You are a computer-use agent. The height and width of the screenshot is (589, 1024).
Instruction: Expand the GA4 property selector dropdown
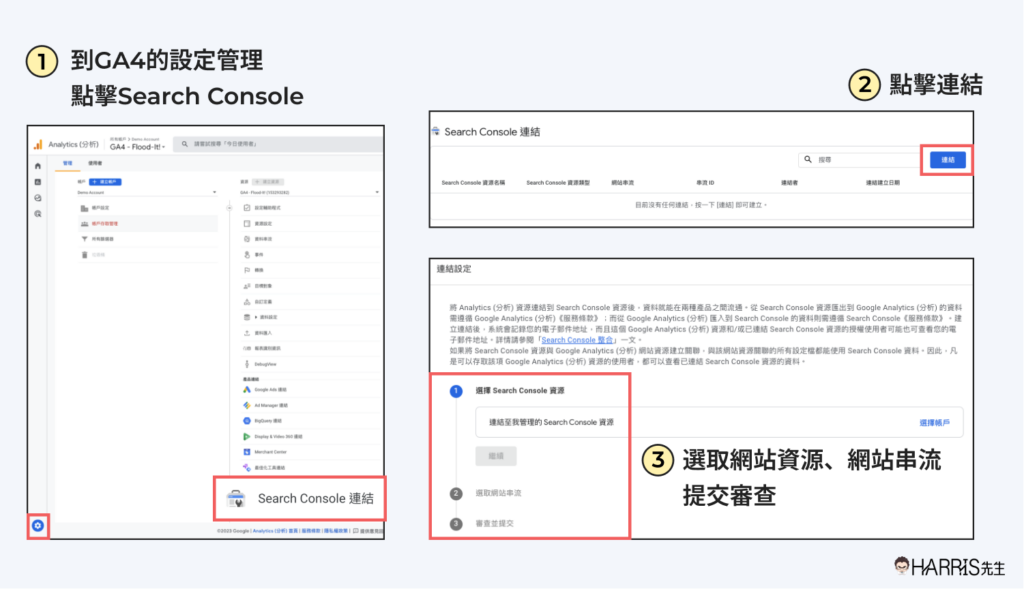[377, 193]
